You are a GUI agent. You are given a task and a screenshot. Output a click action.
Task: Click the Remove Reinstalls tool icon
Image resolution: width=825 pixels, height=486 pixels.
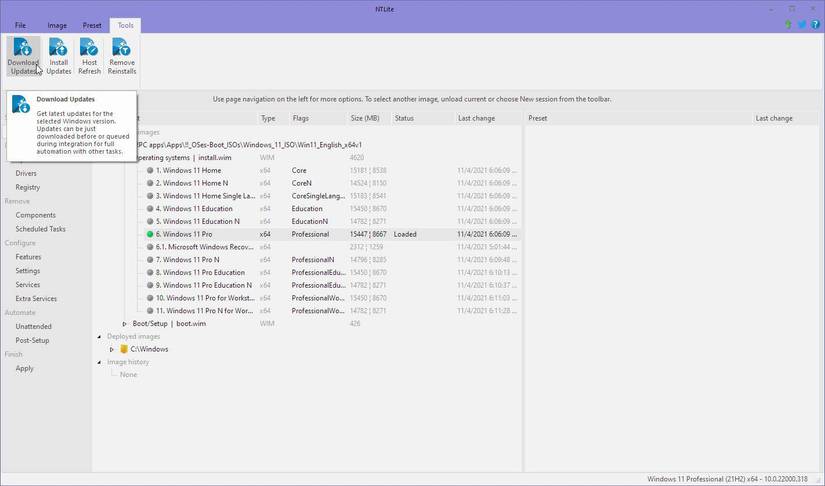pos(122,47)
